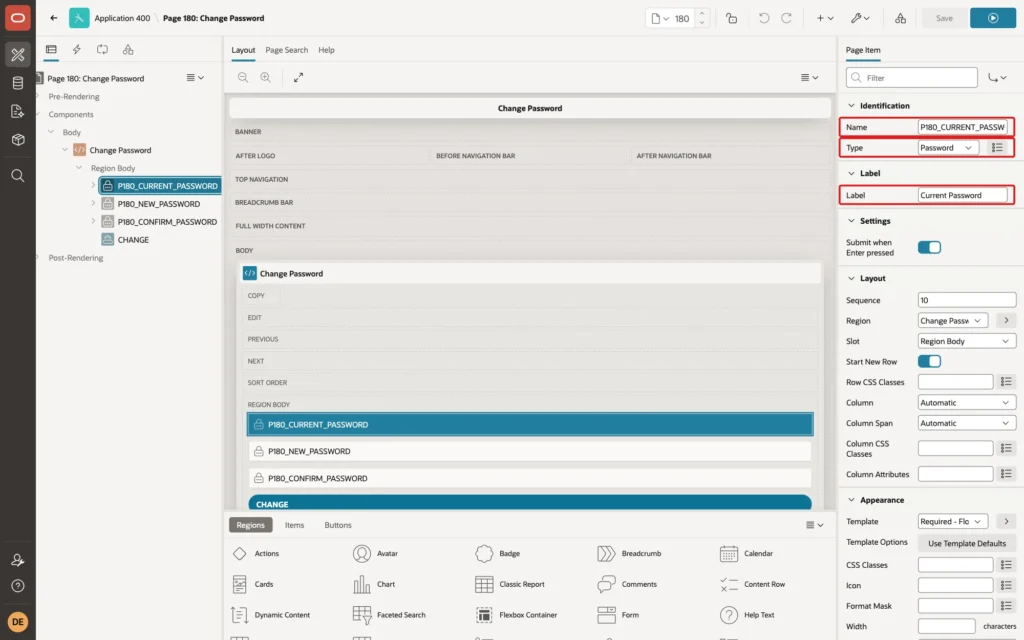
Task: Open the Type Password dropdown
Action: [948, 148]
